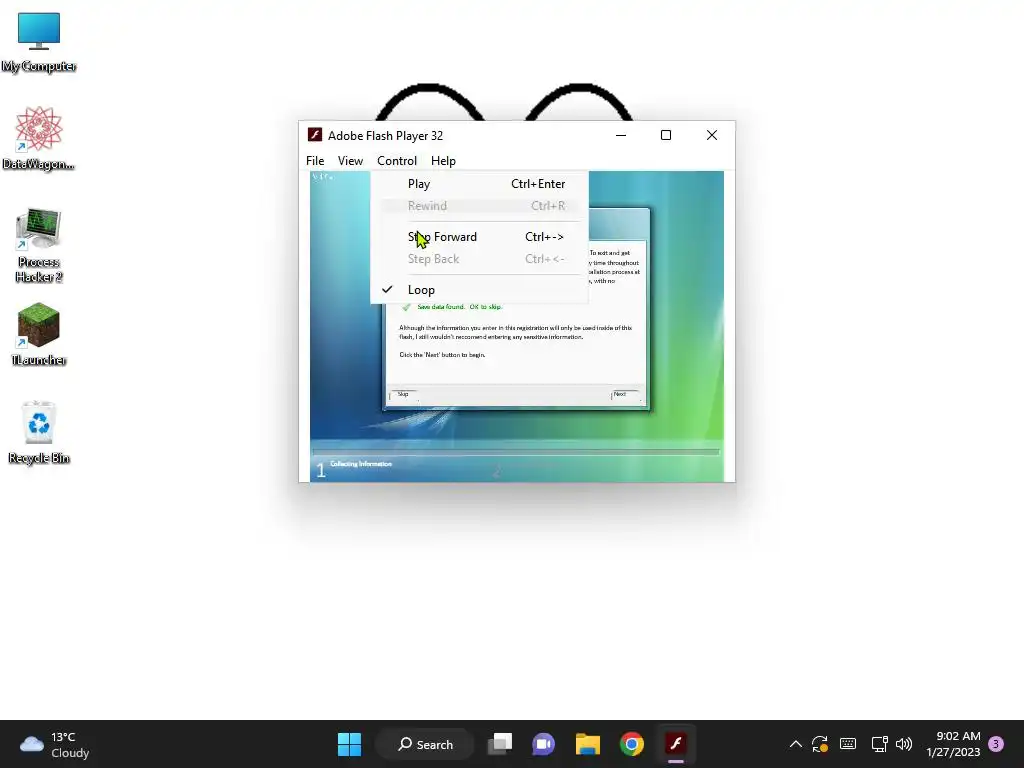Select the TLauncher desktop shortcut
This screenshot has width=1024, height=768.
tap(39, 334)
